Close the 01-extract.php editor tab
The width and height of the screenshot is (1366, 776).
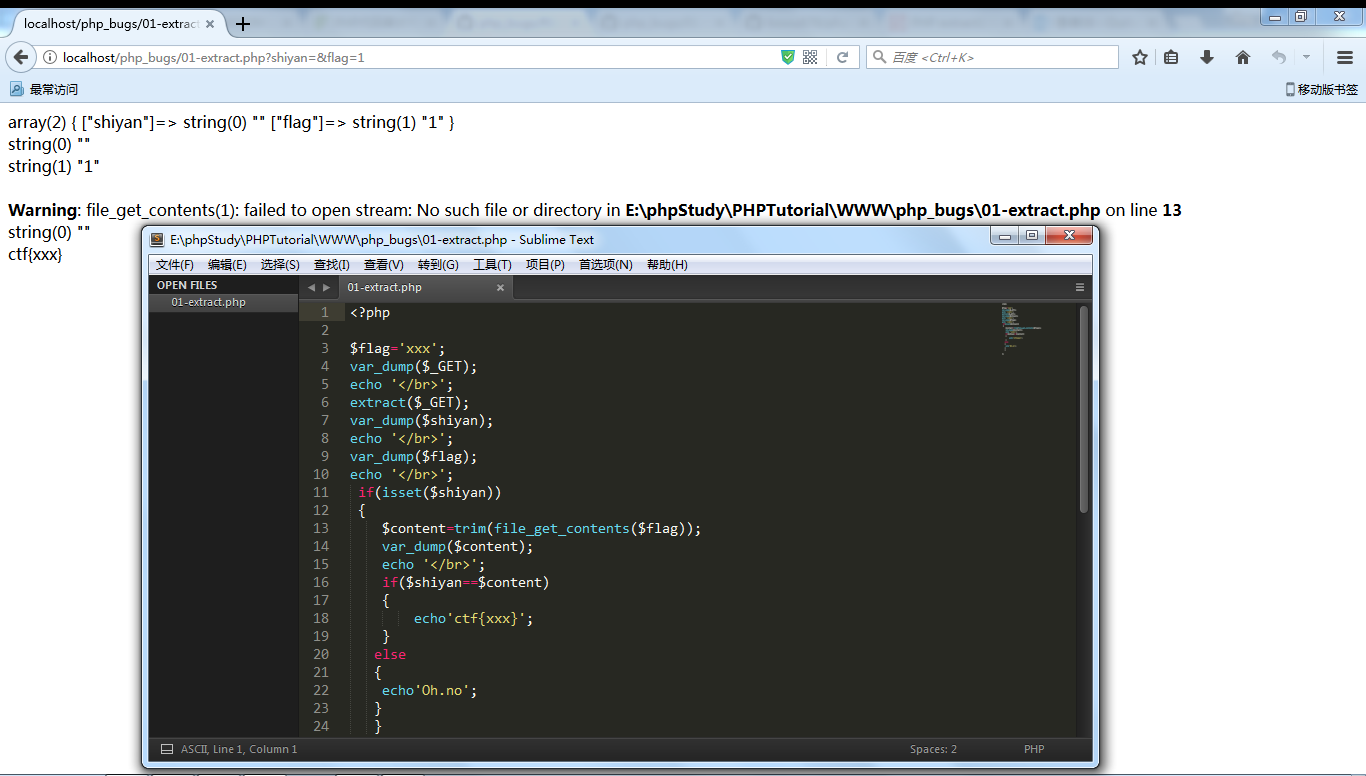point(500,287)
